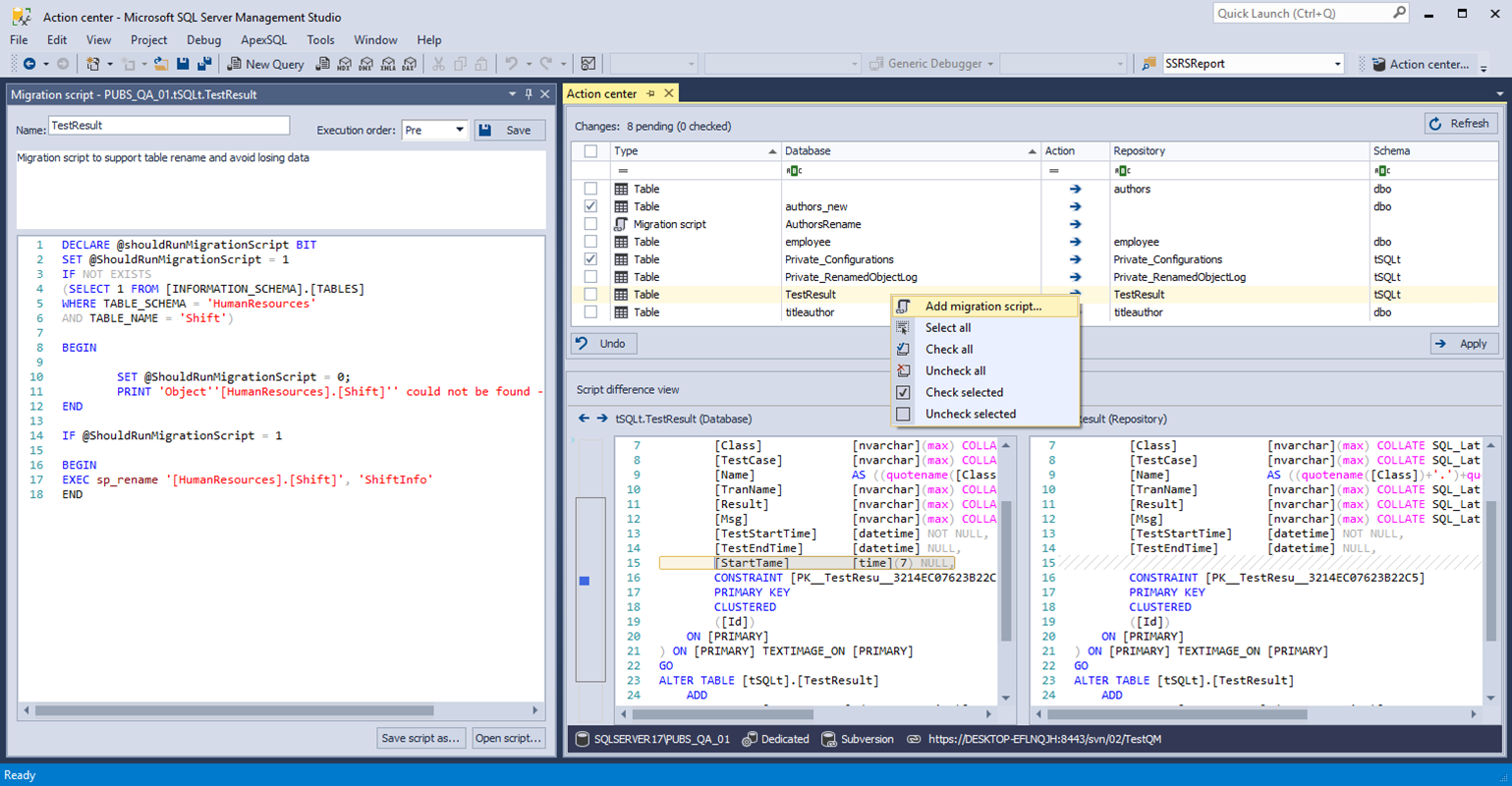
Task: Choose Add migration script from context menu
Action: [x=984, y=307]
